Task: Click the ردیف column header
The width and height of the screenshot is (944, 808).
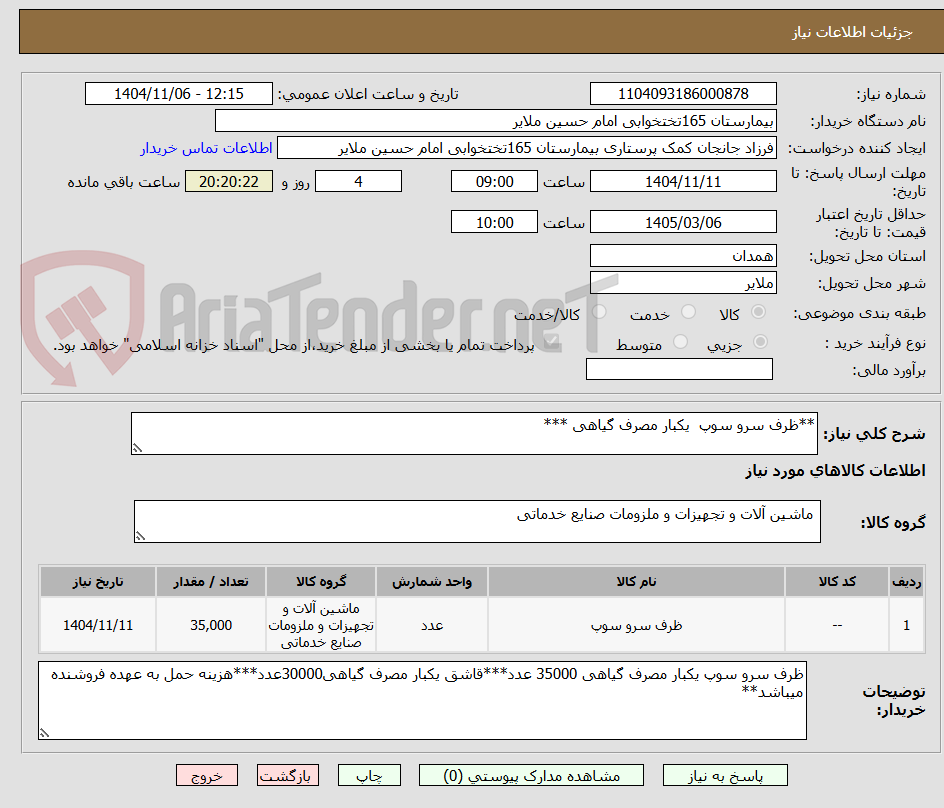Action: pyautogui.click(x=907, y=581)
